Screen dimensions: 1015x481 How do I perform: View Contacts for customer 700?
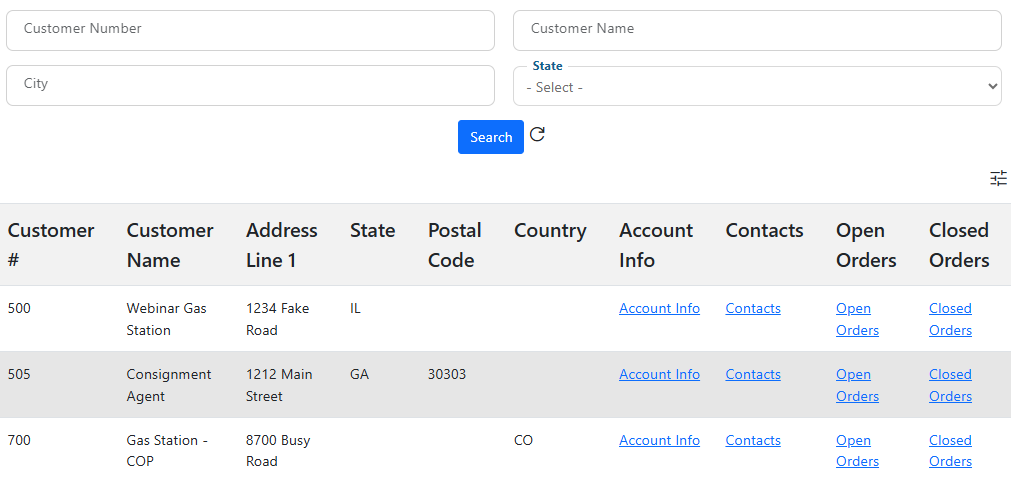point(752,441)
